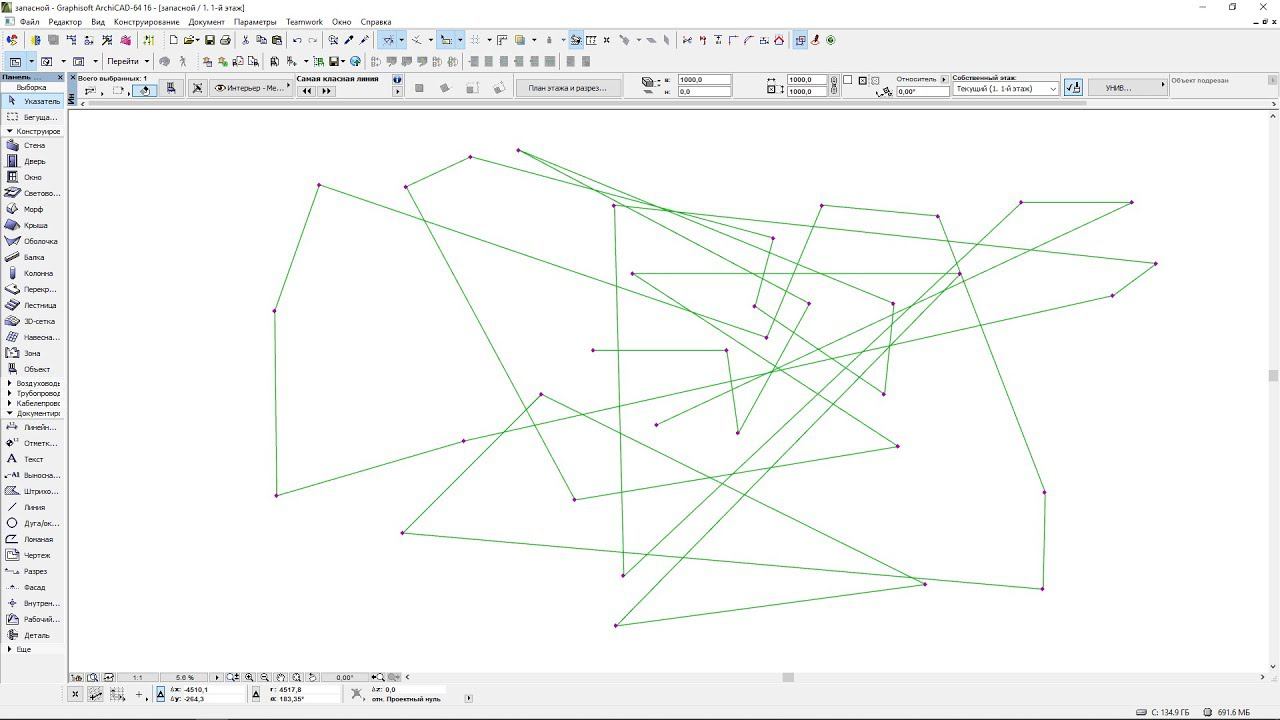Image resolution: width=1280 pixels, height=720 pixels.
Task: Open the Собственный этаж floor dropdown
Action: point(1005,89)
